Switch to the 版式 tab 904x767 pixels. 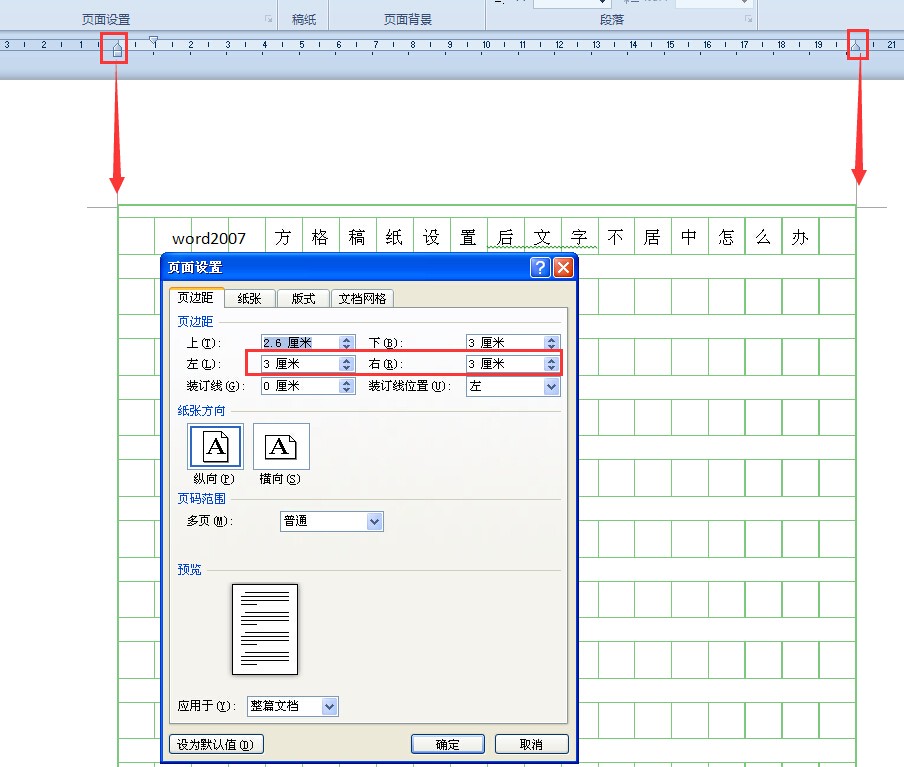pos(303,298)
